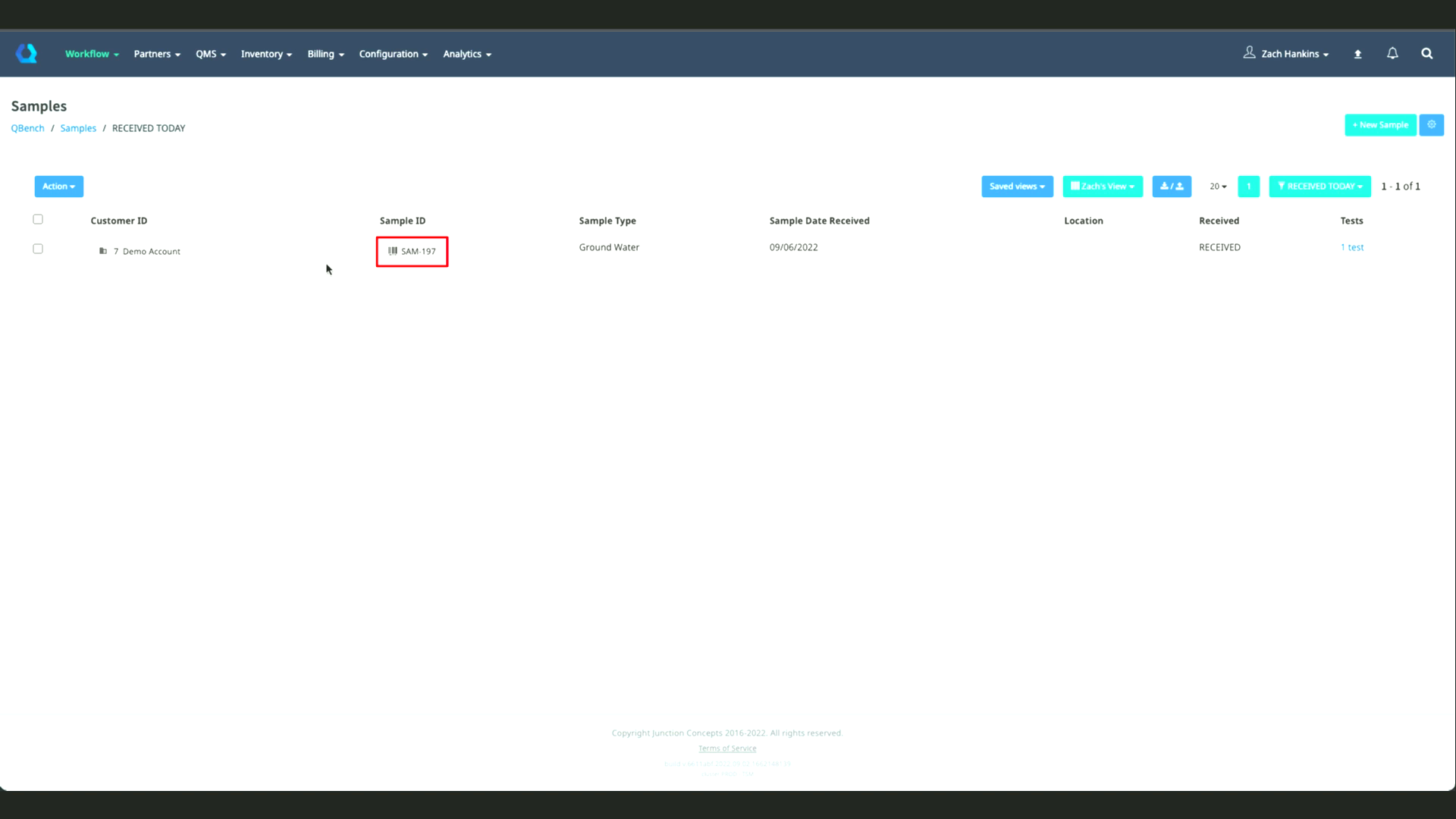The image size is (1456, 819).
Task: Check the select-all header checkbox
Action: [x=38, y=219]
